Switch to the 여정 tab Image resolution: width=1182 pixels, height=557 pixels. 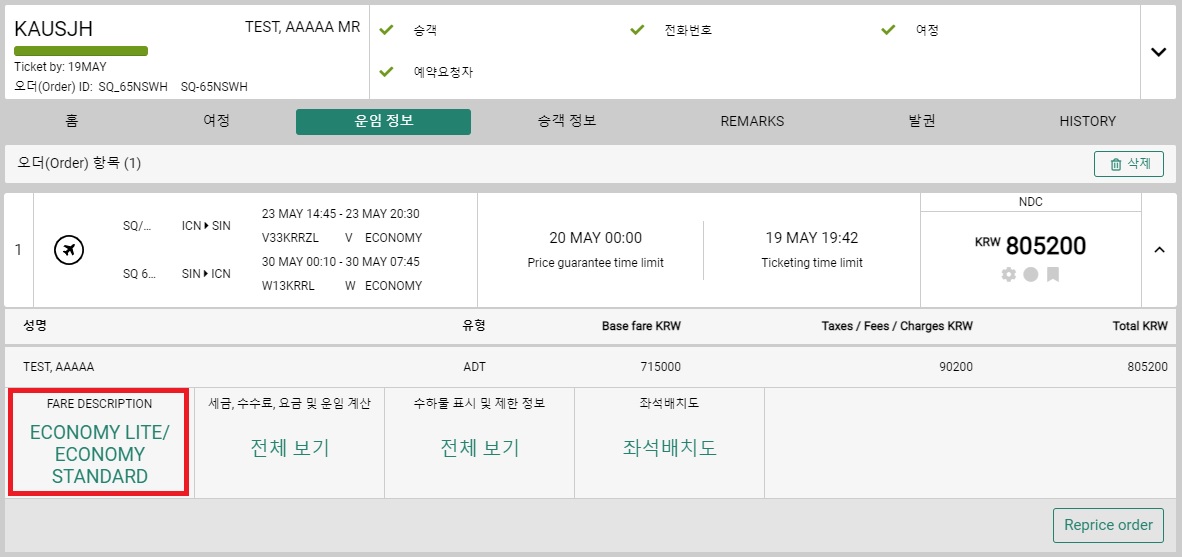pos(216,121)
